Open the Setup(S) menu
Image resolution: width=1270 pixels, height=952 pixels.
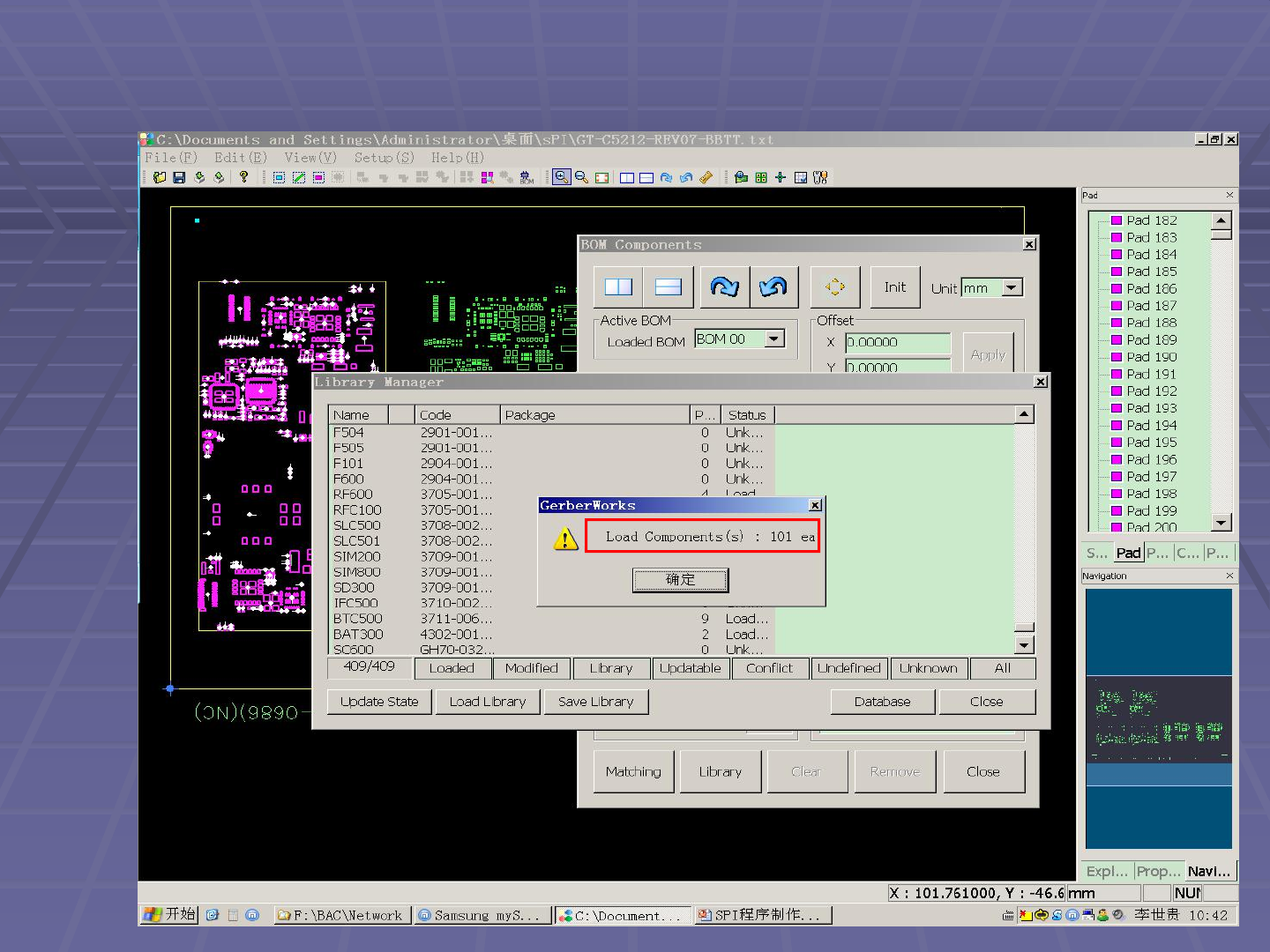click(384, 158)
